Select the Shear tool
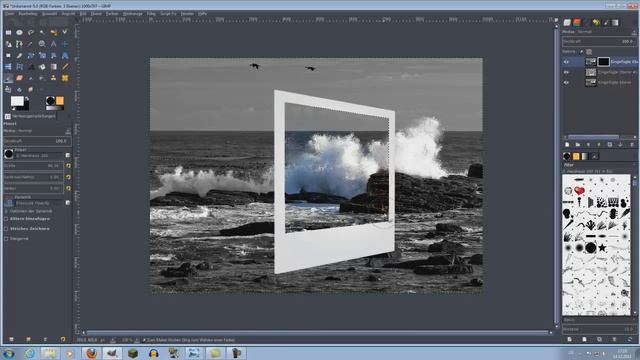The width and height of the screenshot is (640, 360). point(53,55)
